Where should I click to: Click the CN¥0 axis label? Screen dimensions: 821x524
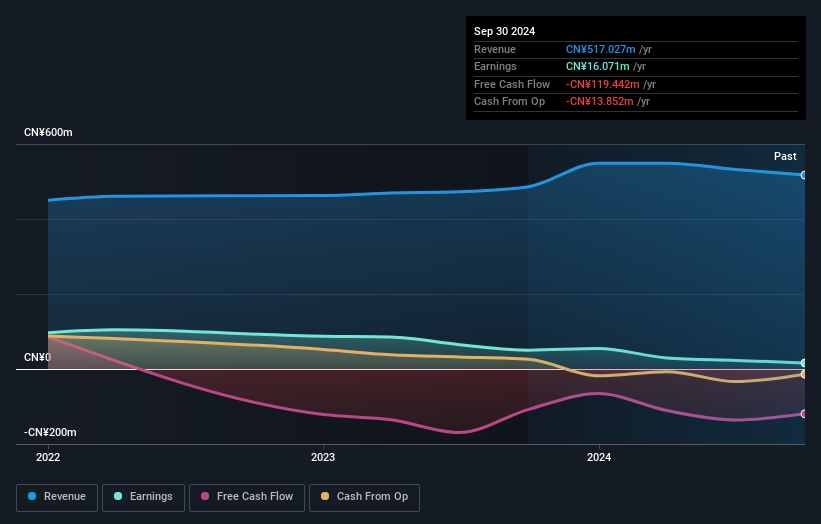[x=37, y=357]
